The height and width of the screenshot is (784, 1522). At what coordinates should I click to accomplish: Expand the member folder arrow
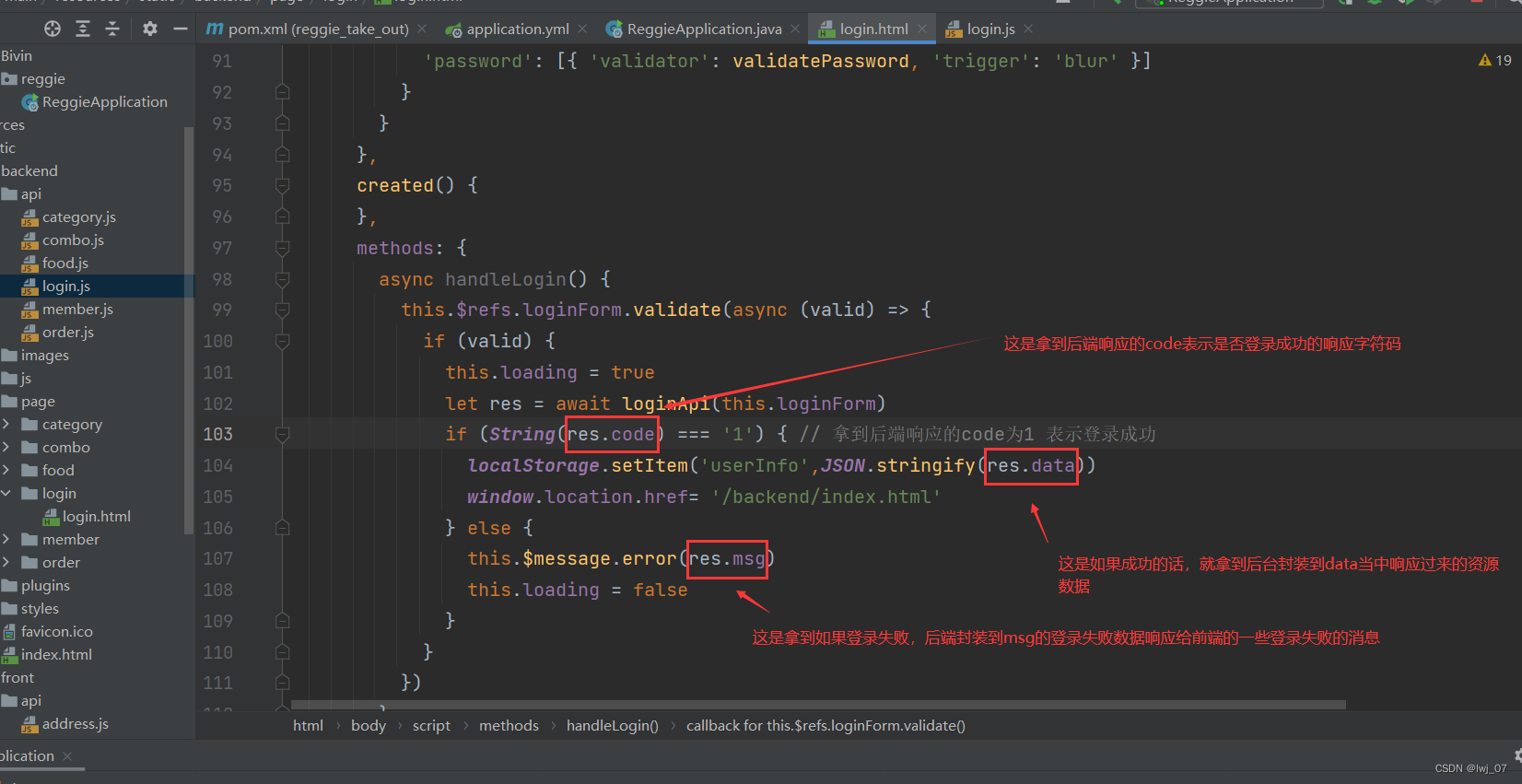[6, 539]
